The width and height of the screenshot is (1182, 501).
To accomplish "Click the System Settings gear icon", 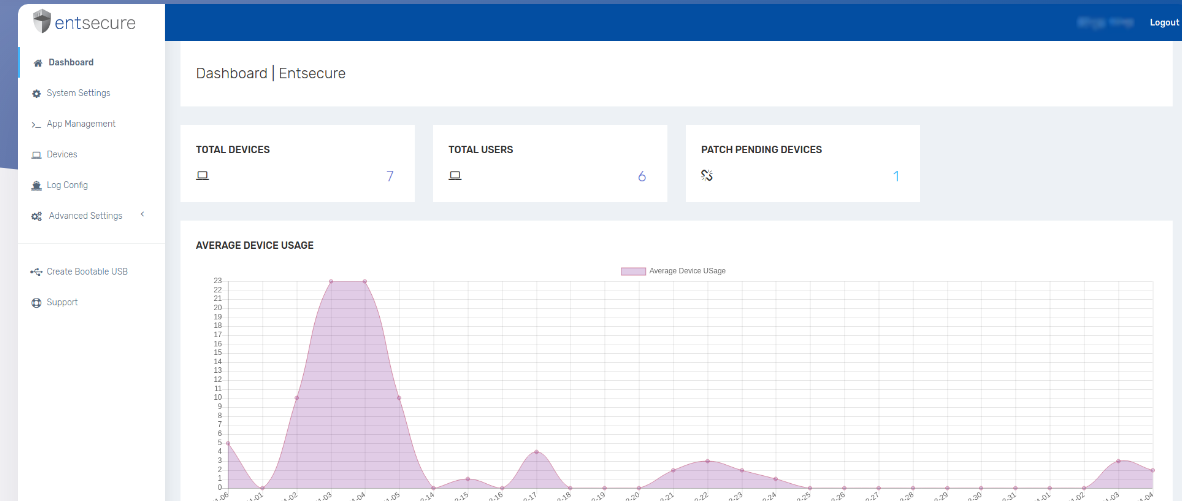I will tap(37, 94).
